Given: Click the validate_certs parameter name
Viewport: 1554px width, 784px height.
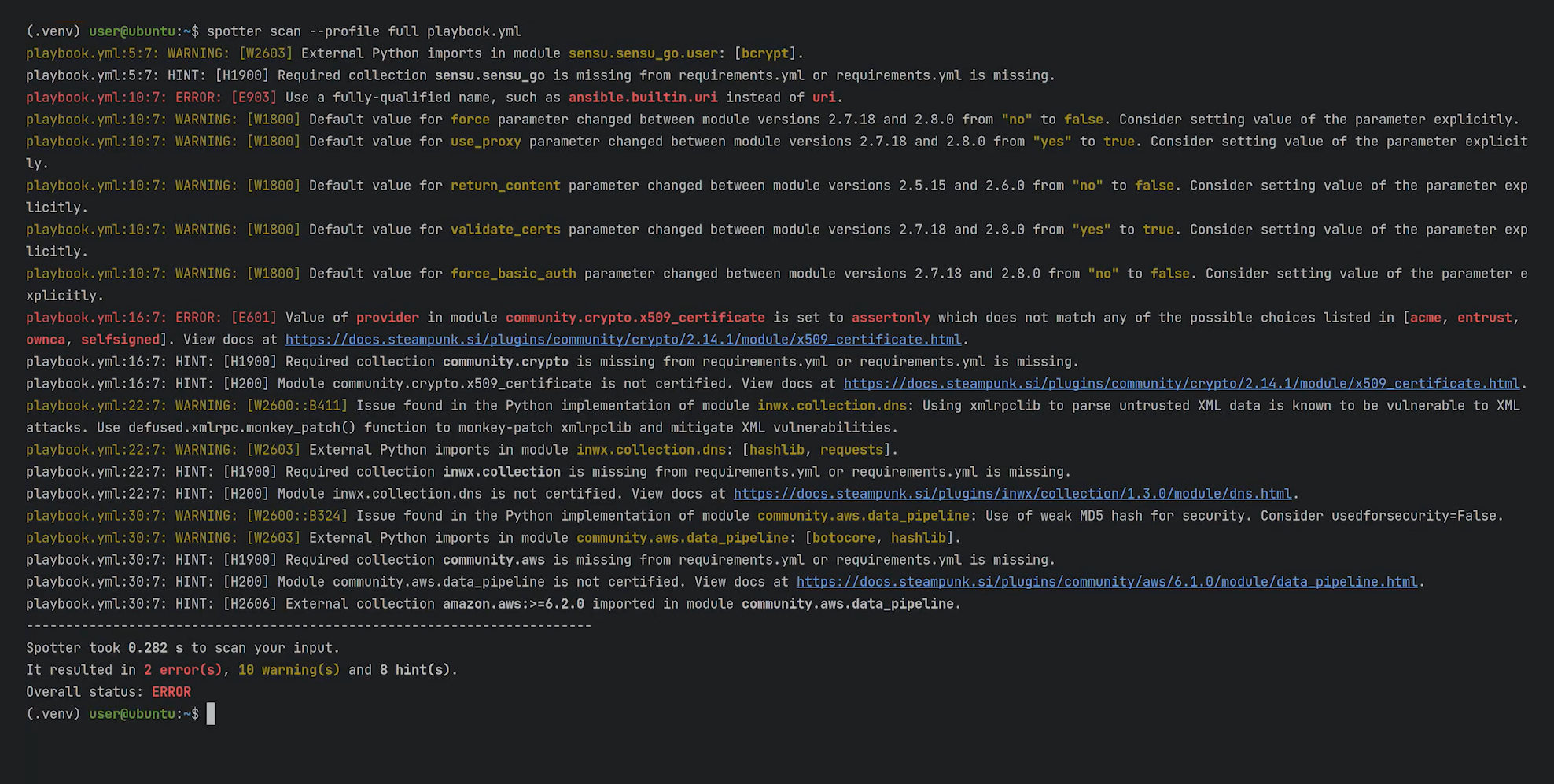Looking at the screenshot, I should [505, 230].
